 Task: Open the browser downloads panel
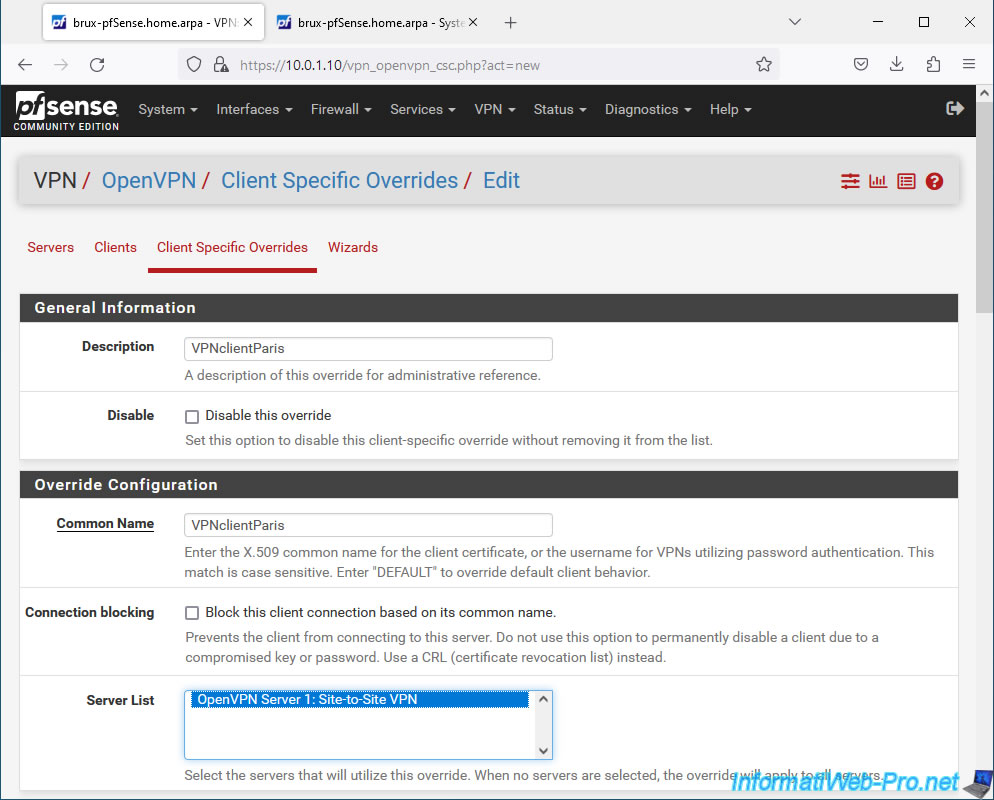(x=896, y=64)
